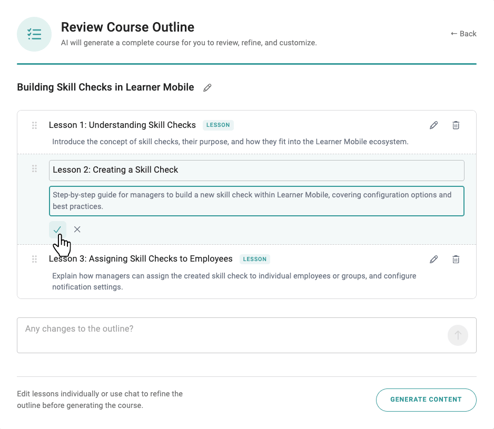Select the Lesson 3 title text
This screenshot has height=429, width=494.
coord(141,259)
